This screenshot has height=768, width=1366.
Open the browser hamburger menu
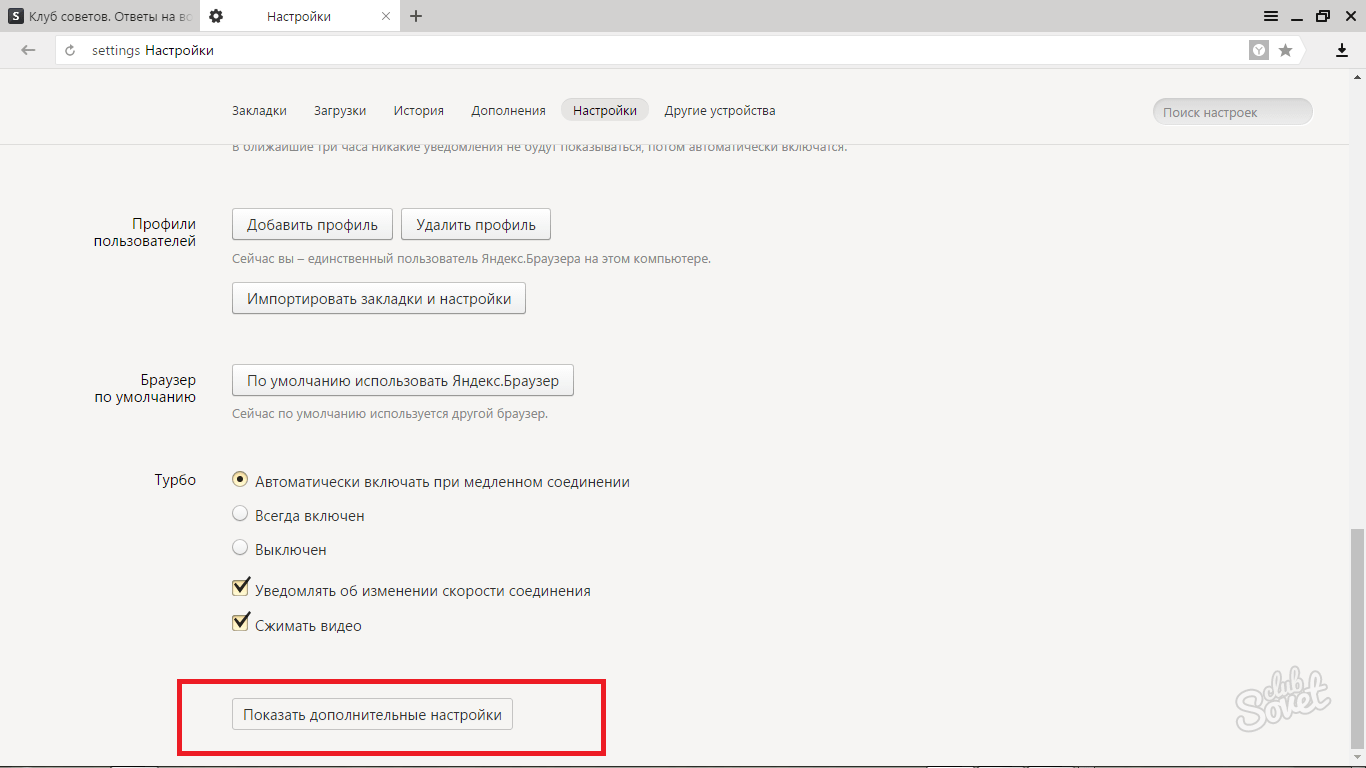[x=1270, y=16]
